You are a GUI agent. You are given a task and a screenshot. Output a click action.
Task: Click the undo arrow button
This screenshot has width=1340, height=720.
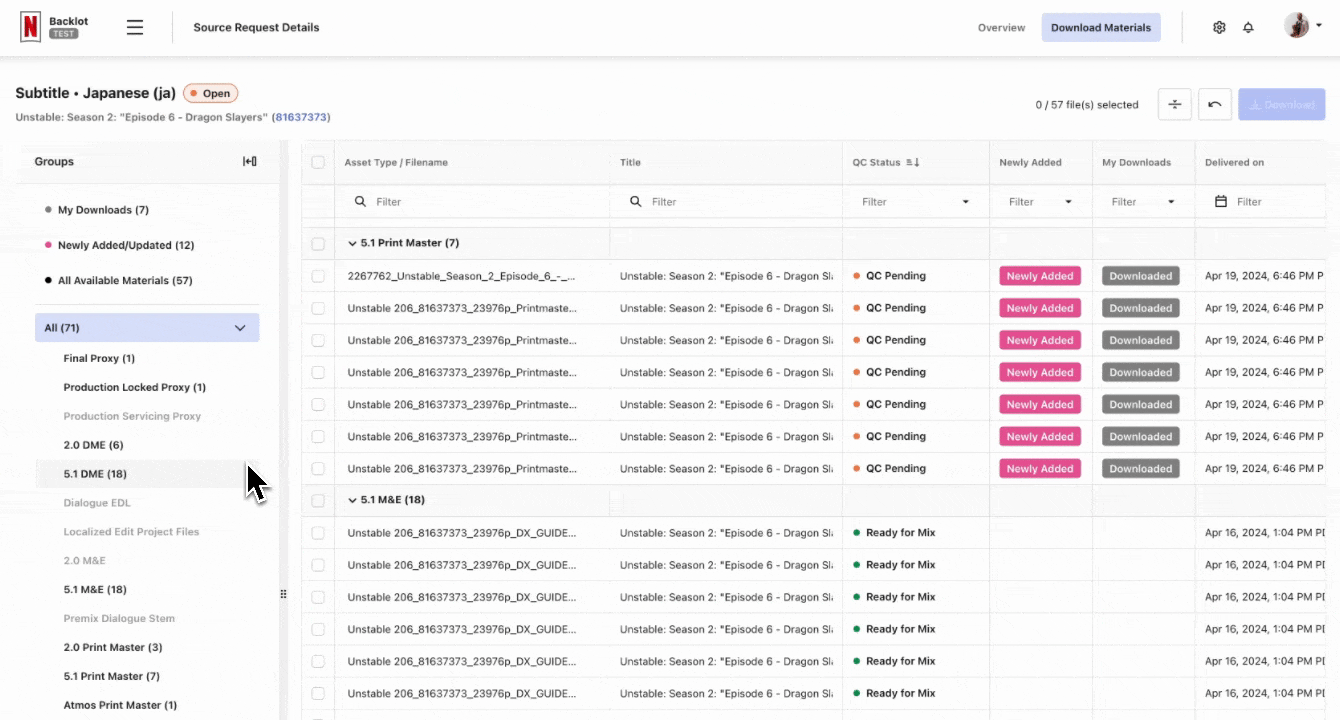tap(1215, 104)
